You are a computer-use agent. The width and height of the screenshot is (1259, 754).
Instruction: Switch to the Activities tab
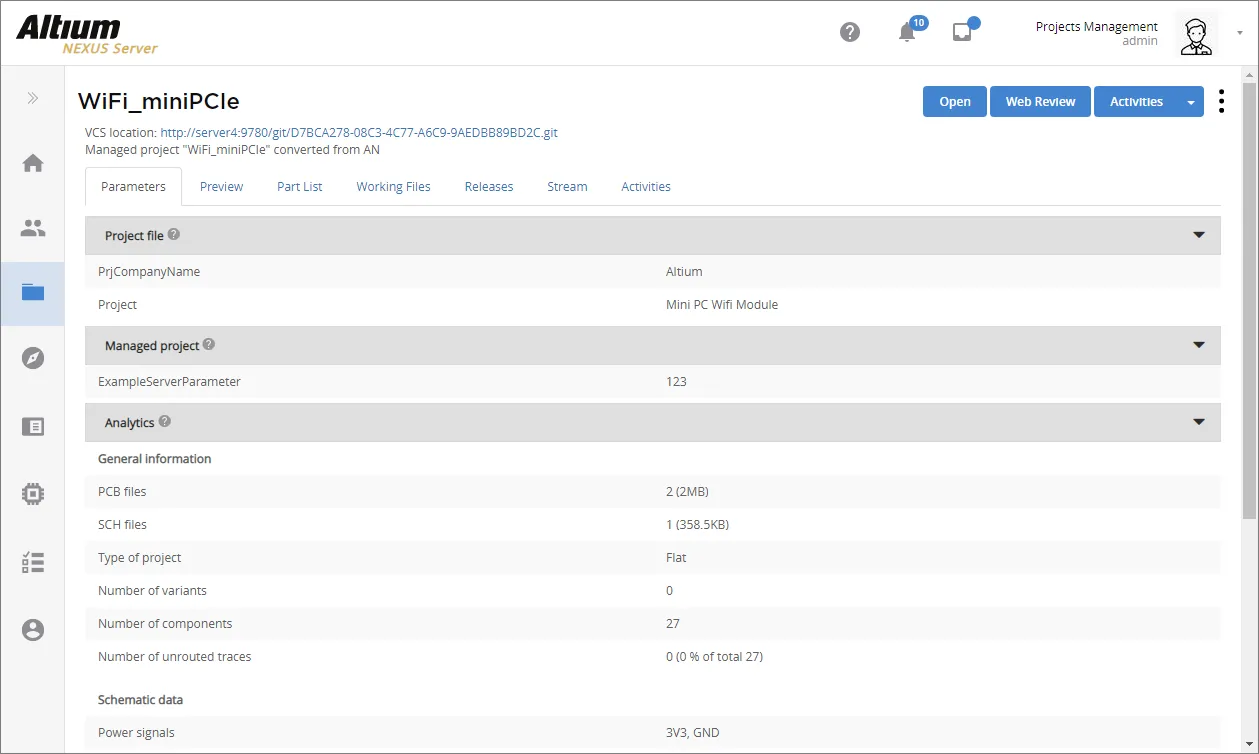646,187
